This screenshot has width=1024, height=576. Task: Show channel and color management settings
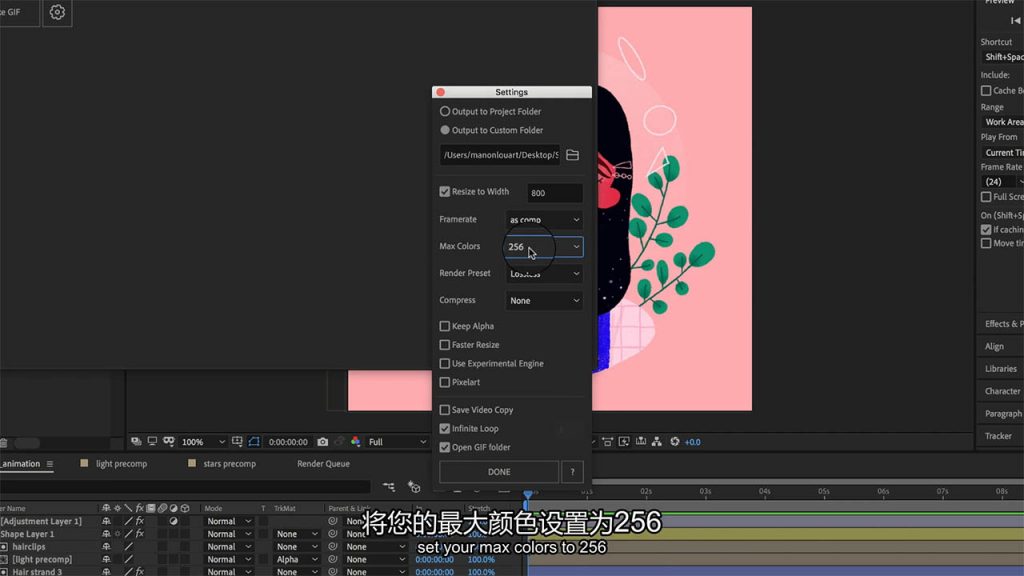tap(356, 442)
